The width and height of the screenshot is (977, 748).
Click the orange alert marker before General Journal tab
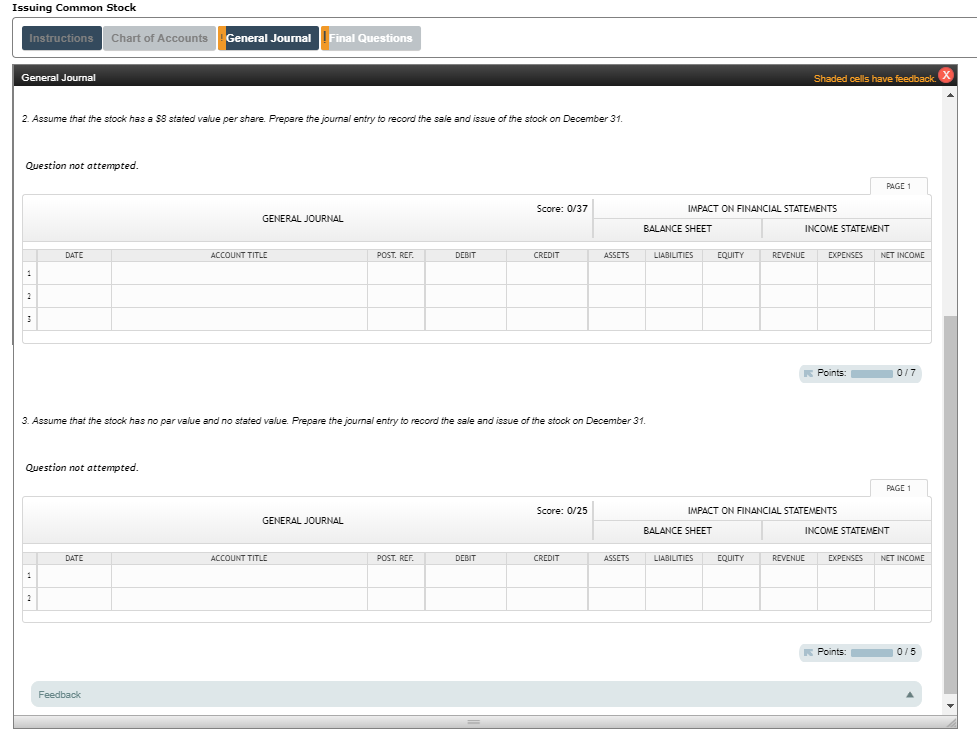[x=222, y=38]
